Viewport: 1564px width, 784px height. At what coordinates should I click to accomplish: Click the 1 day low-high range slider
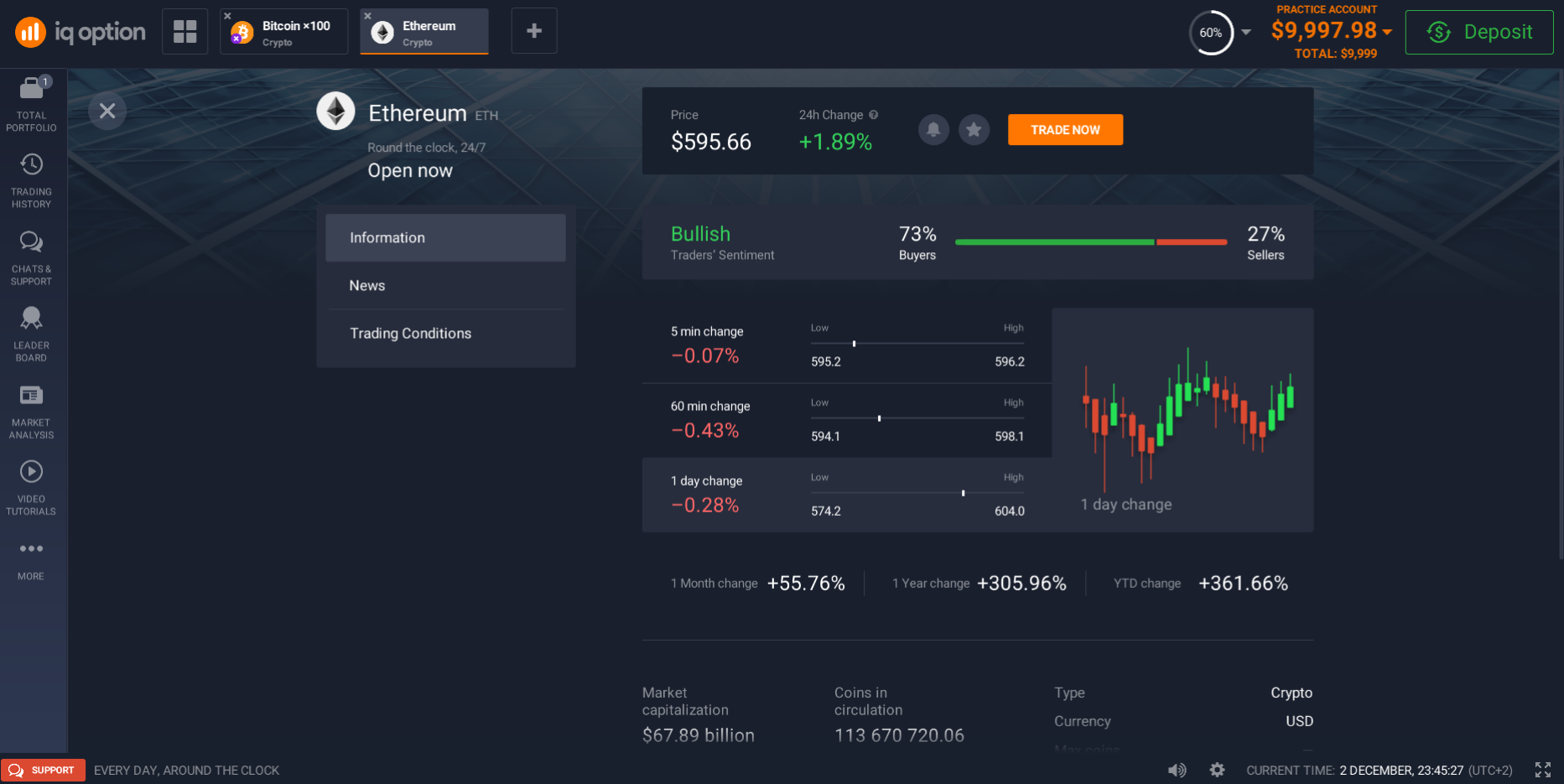click(917, 493)
